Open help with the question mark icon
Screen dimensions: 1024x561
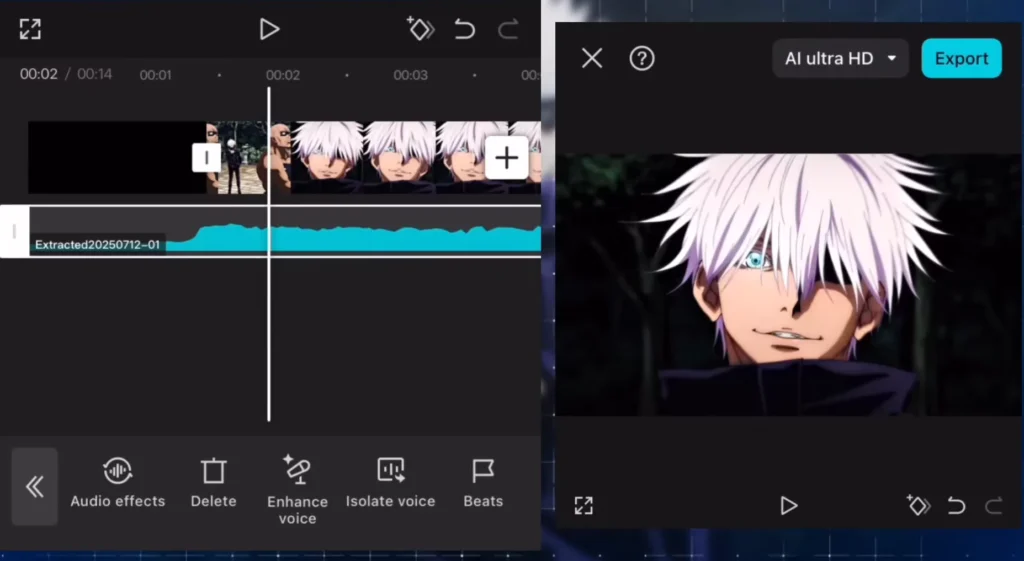point(642,59)
